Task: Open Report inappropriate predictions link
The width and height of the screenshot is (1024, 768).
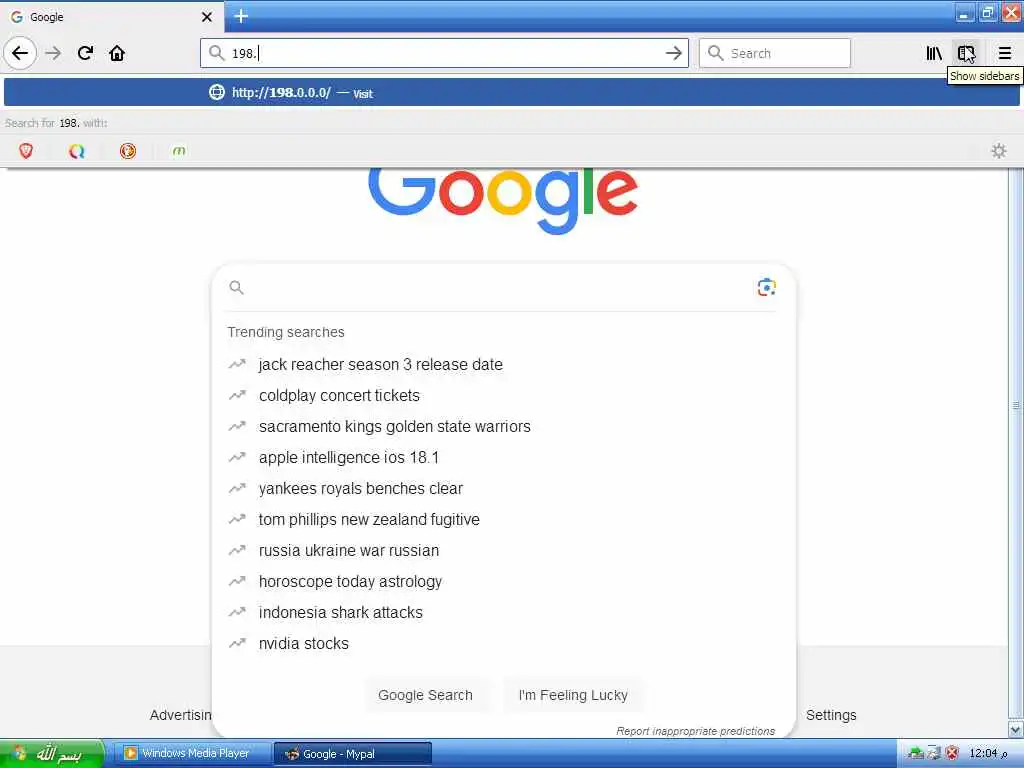Action: (x=696, y=731)
